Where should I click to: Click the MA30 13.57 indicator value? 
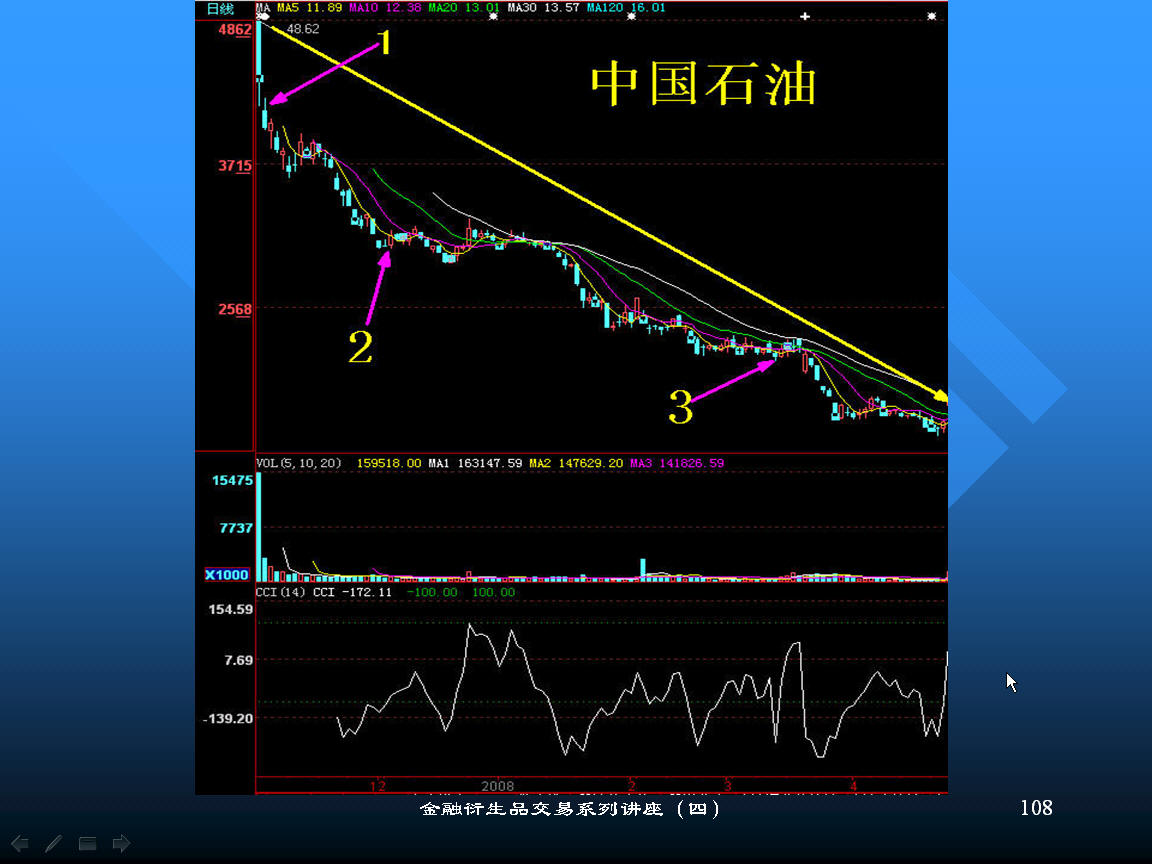pyautogui.click(x=543, y=7)
